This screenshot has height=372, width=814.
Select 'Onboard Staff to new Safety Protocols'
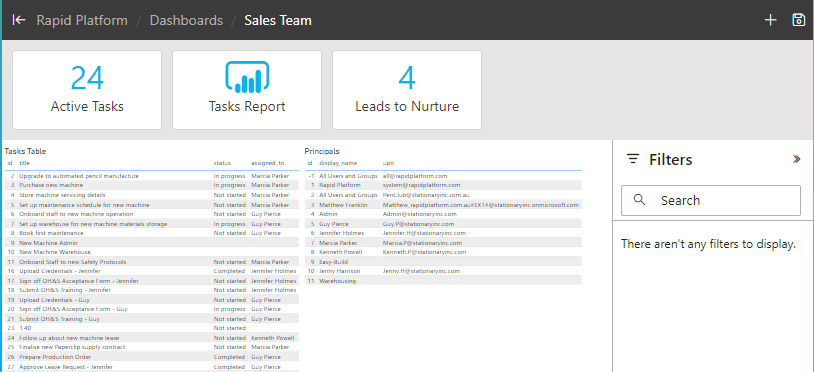(152, 262)
